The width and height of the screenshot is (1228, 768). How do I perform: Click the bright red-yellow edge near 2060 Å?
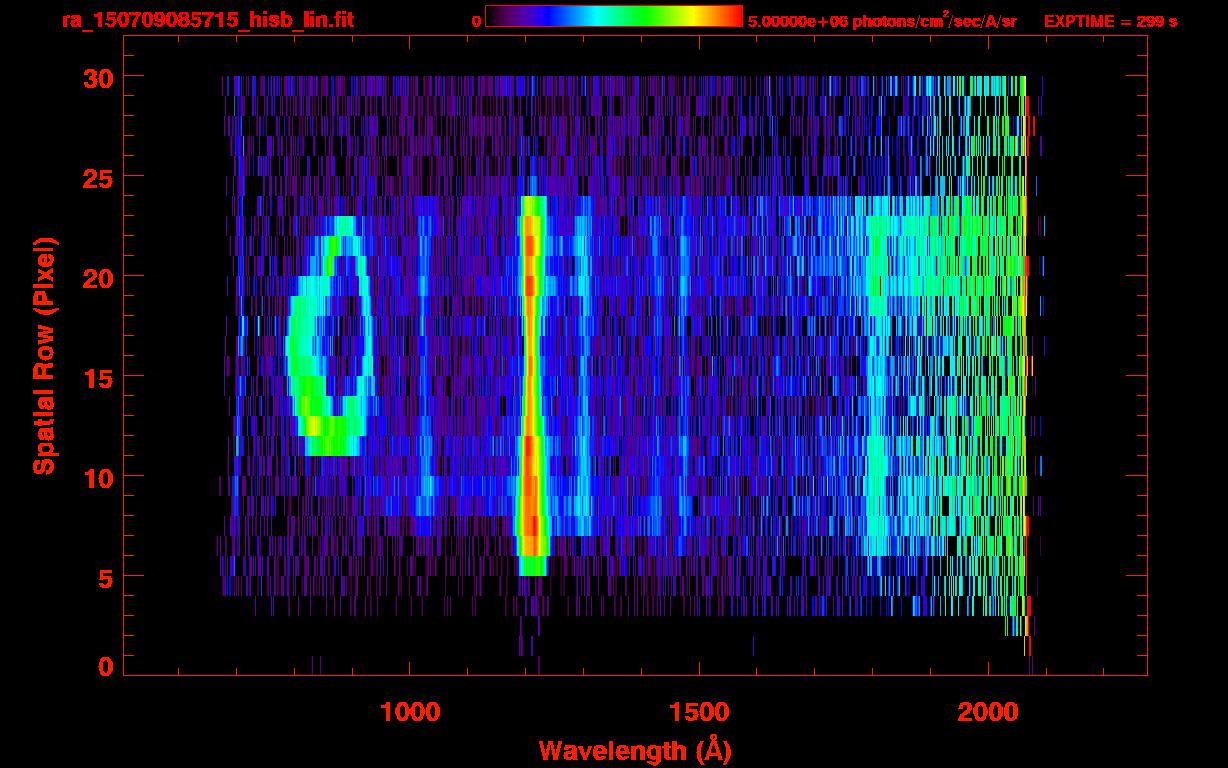tap(1026, 366)
